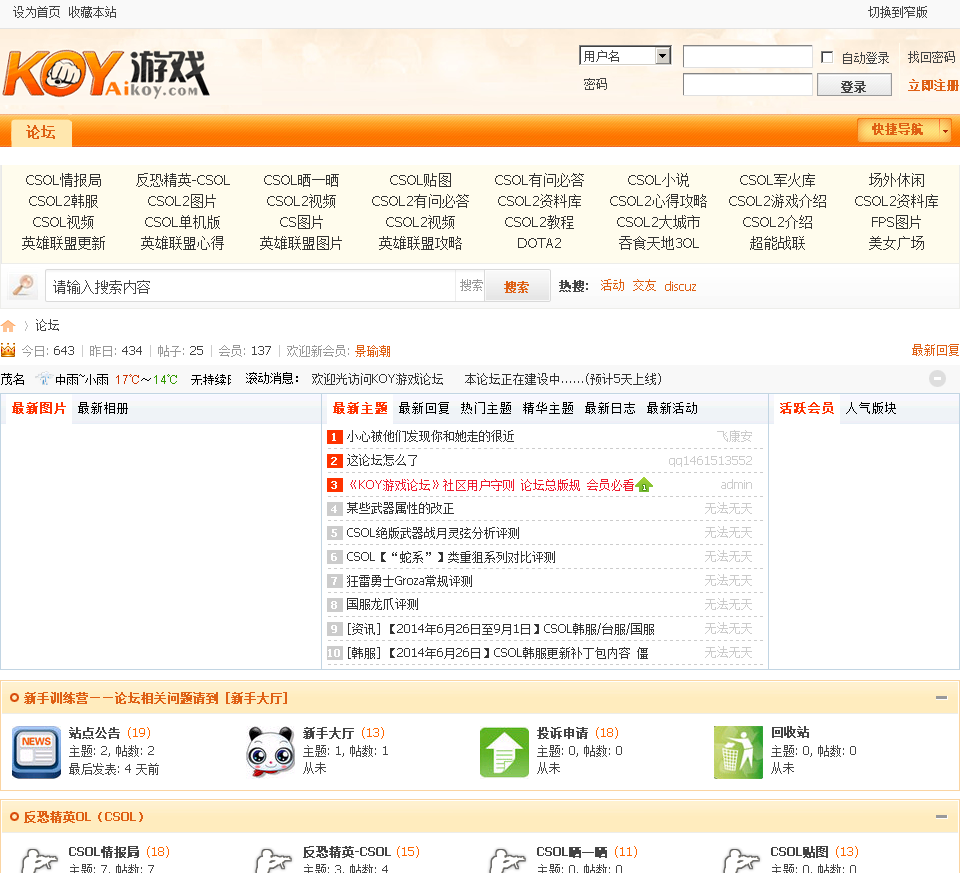Screen dimensions: 960x873
Task: Click 设为首页 link
Action: point(36,12)
